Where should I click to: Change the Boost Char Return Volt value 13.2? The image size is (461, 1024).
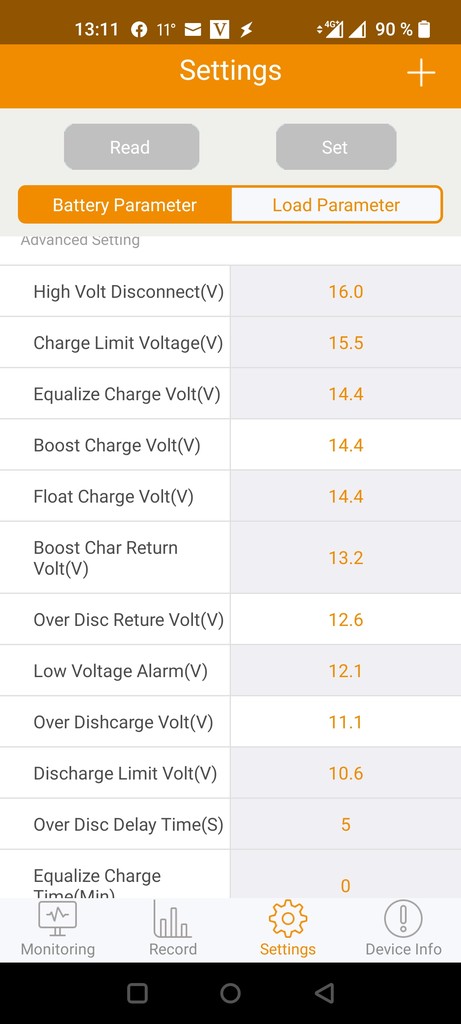coord(345,558)
